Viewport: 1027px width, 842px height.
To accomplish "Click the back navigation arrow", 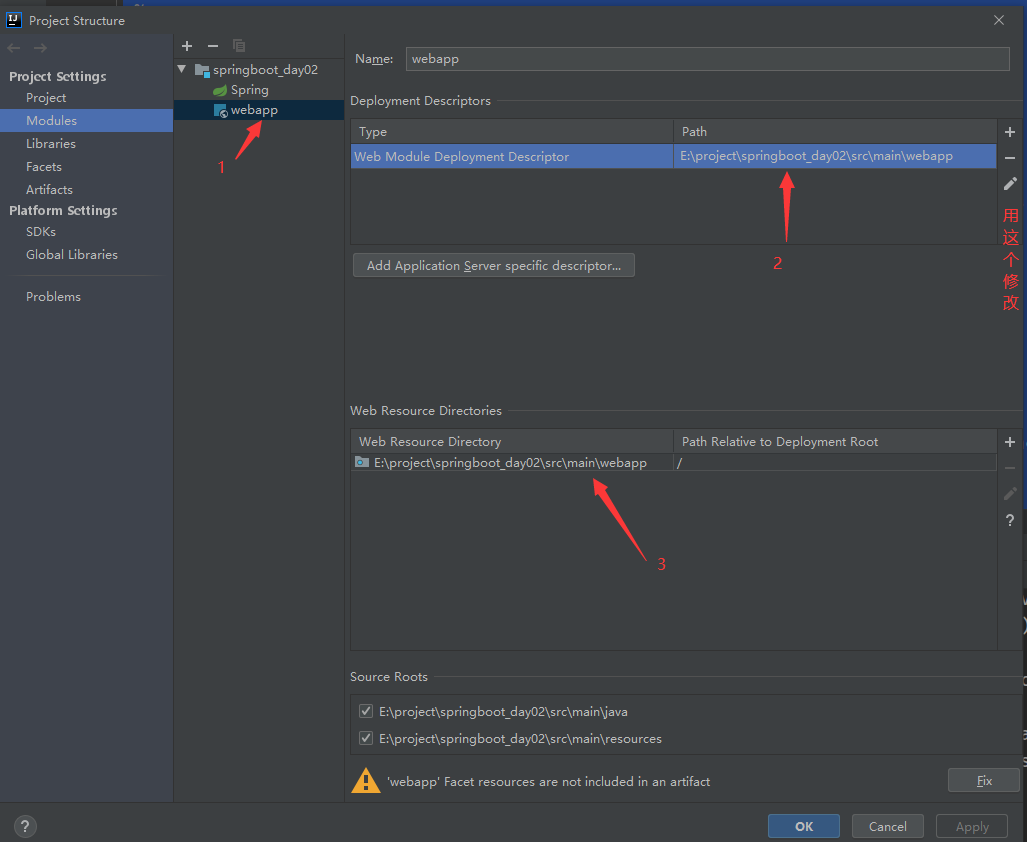I will pyautogui.click(x=14, y=48).
